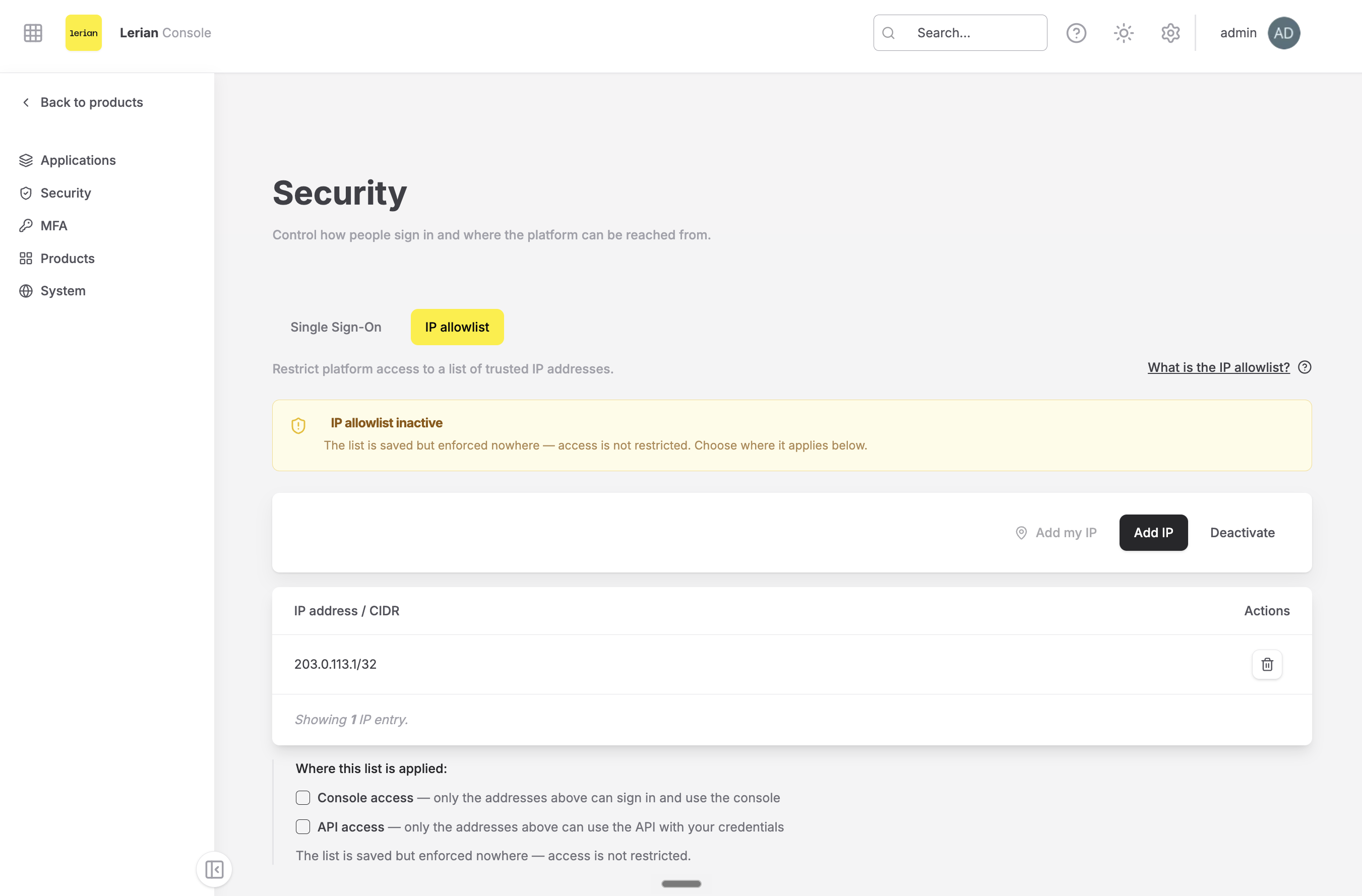This screenshot has height=896, width=1362.
Task: Enable the API access checkbox
Action: click(303, 827)
